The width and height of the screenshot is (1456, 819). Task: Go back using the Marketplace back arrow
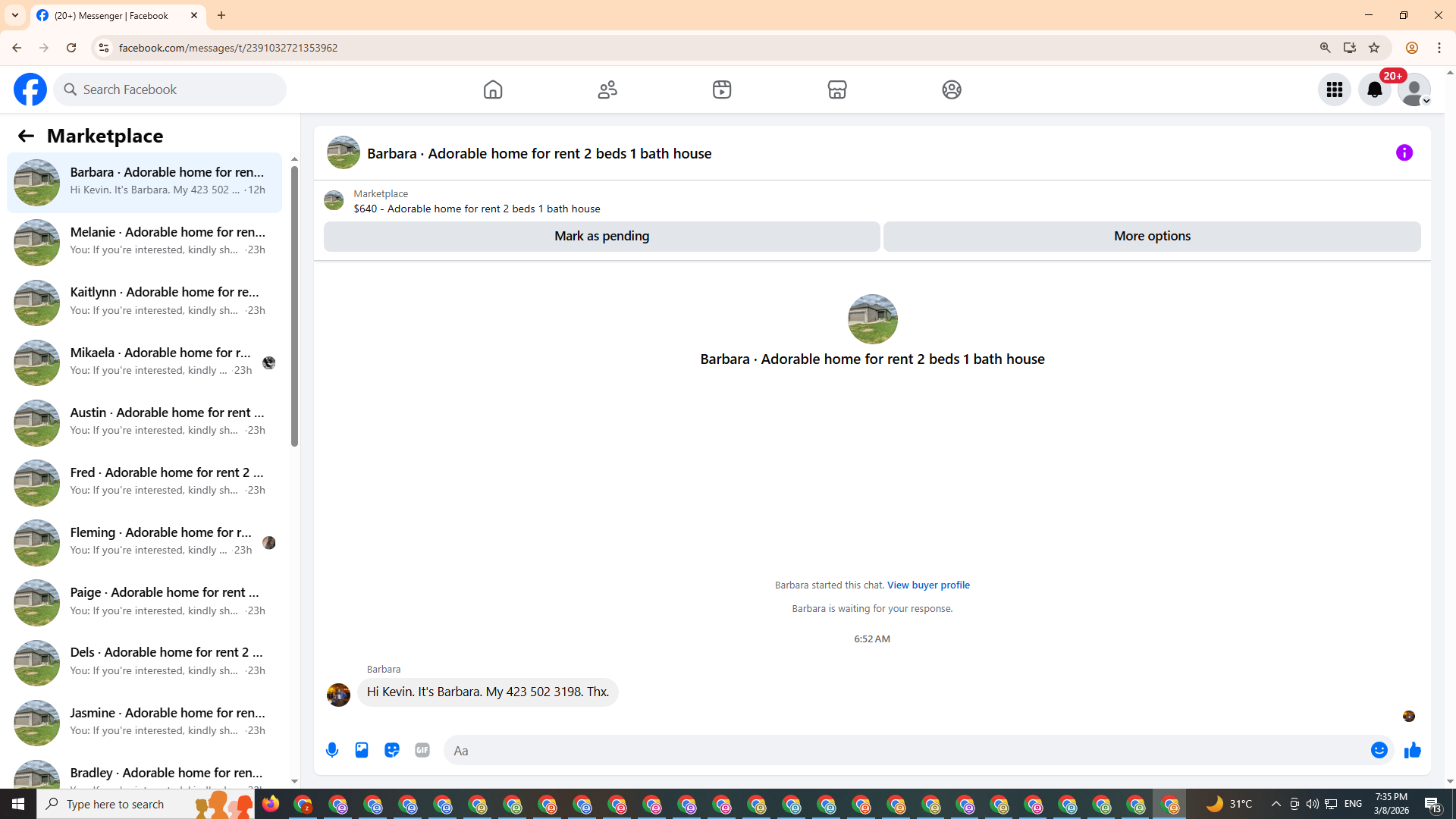(x=26, y=136)
